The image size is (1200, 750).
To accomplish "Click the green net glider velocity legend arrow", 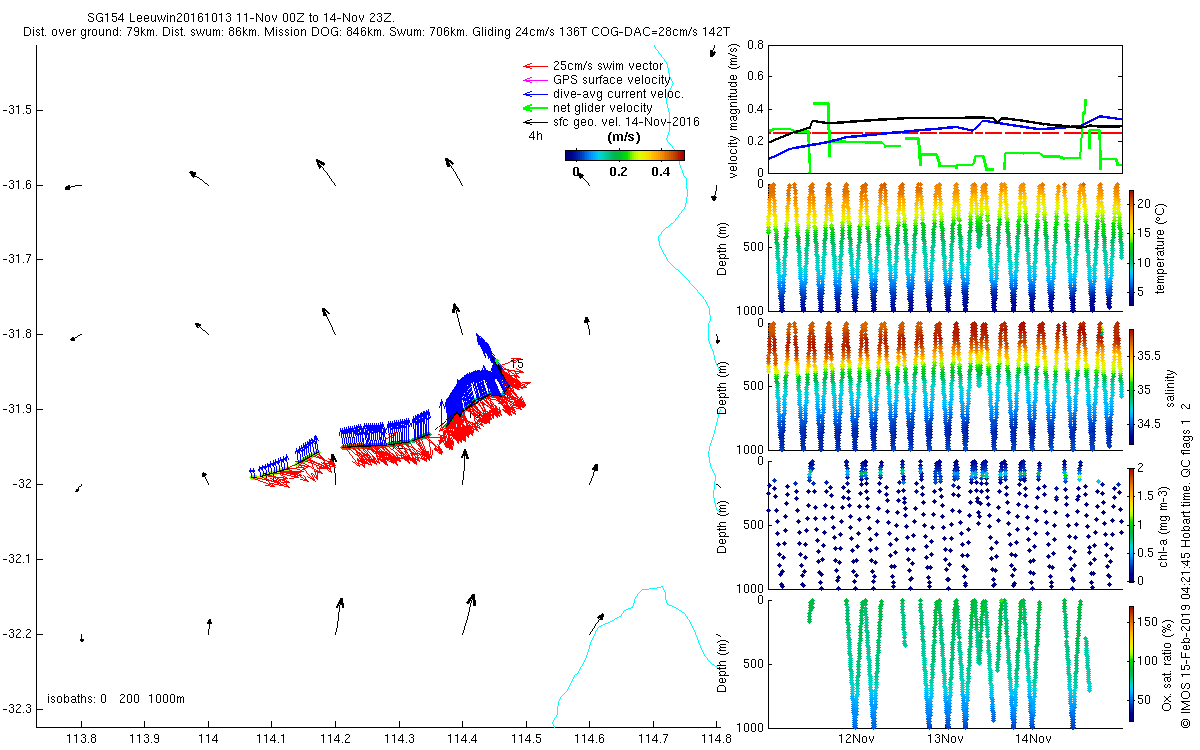I will coord(533,108).
